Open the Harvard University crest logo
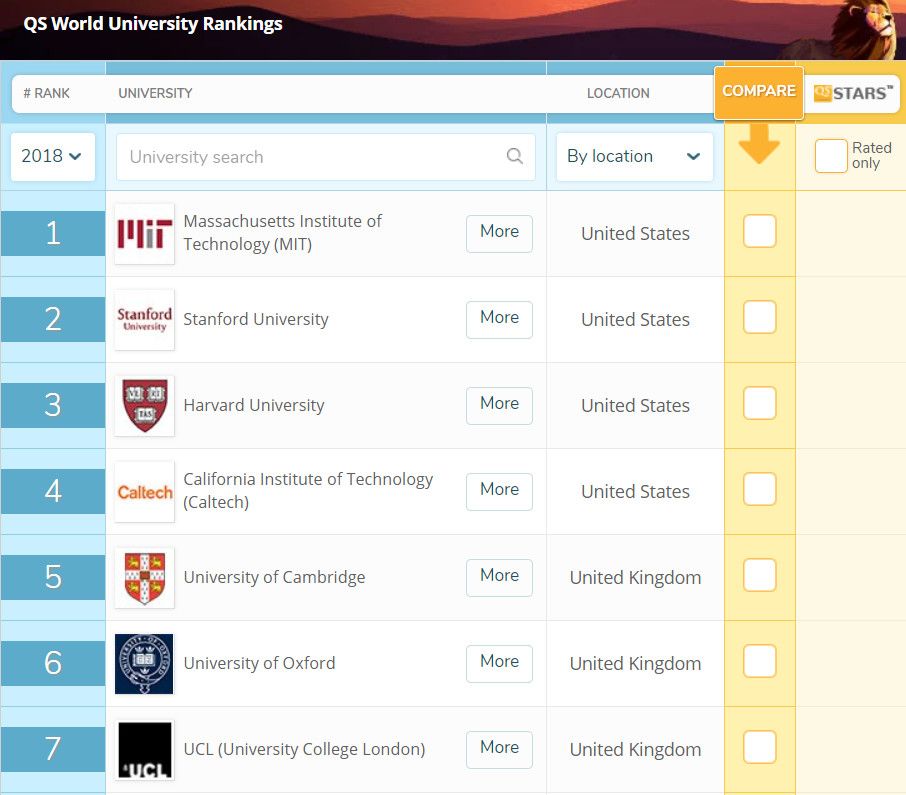Screen dimensions: 906x795 point(144,406)
